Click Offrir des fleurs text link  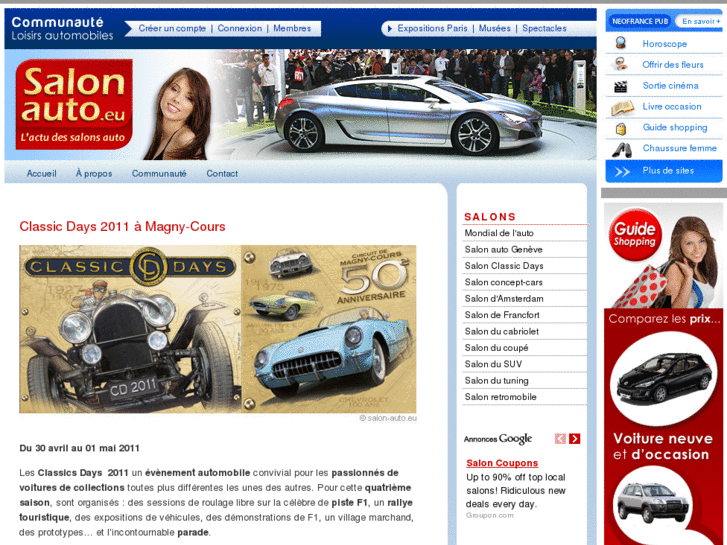(673, 64)
